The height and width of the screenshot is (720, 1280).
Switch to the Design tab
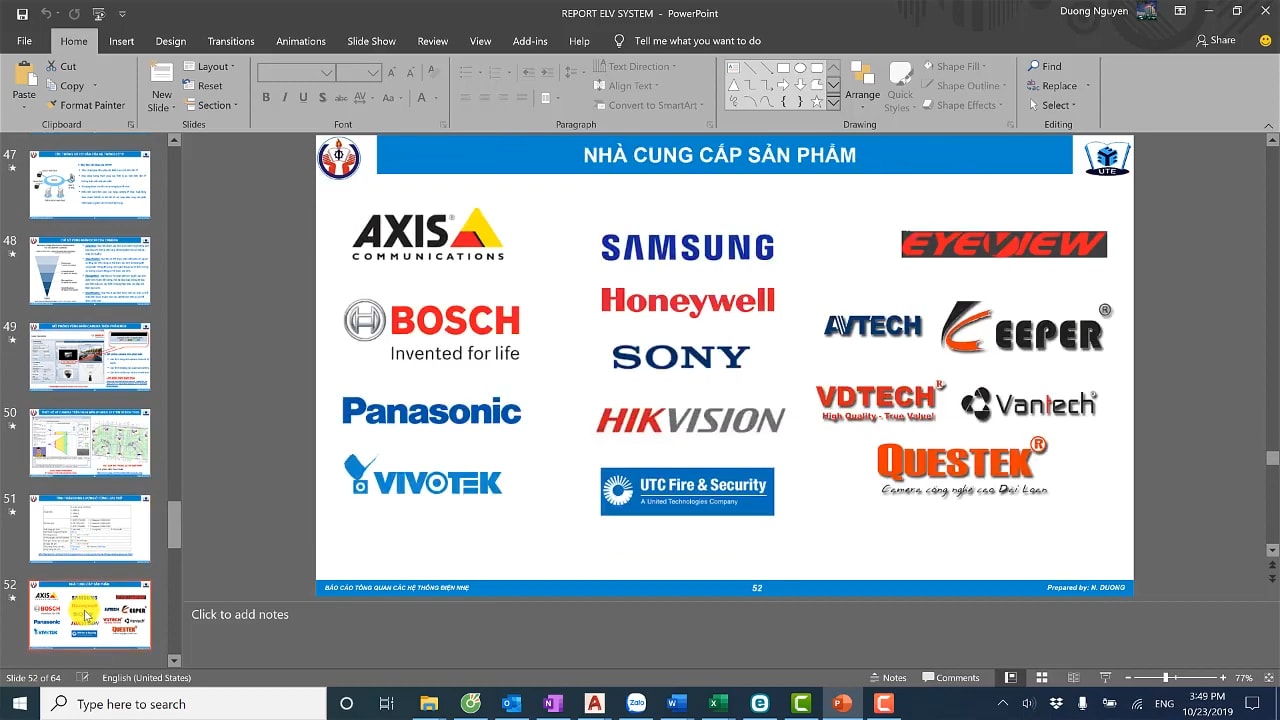[171, 41]
